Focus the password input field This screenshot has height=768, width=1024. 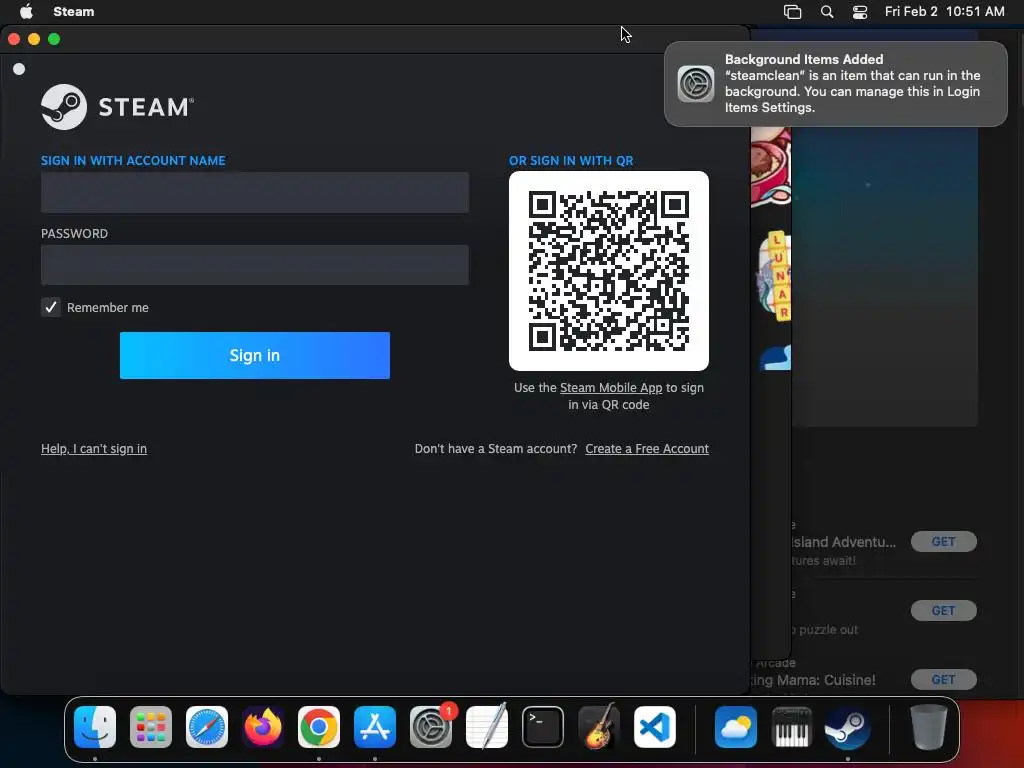coord(255,265)
